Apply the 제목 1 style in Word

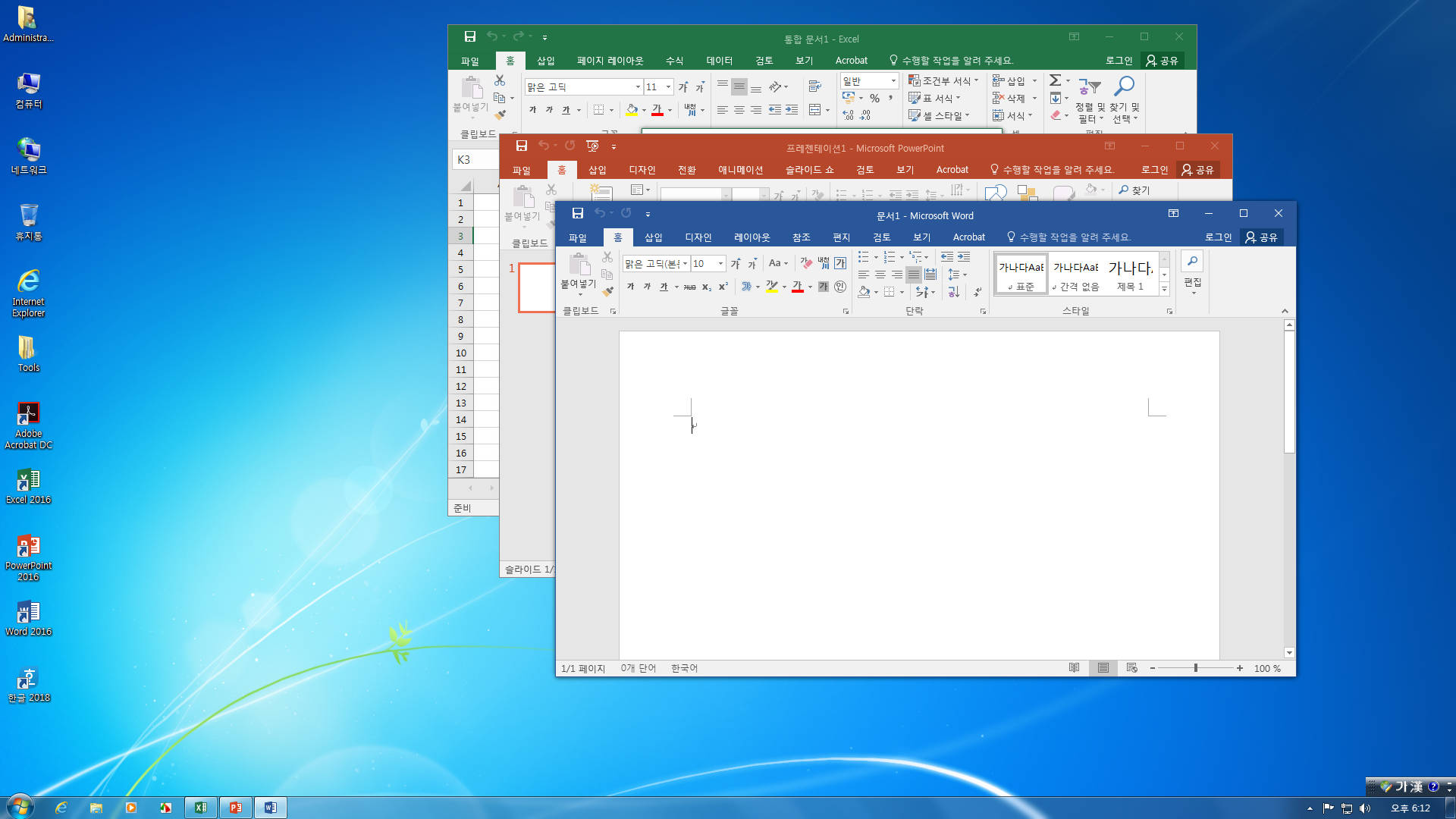(x=1130, y=274)
